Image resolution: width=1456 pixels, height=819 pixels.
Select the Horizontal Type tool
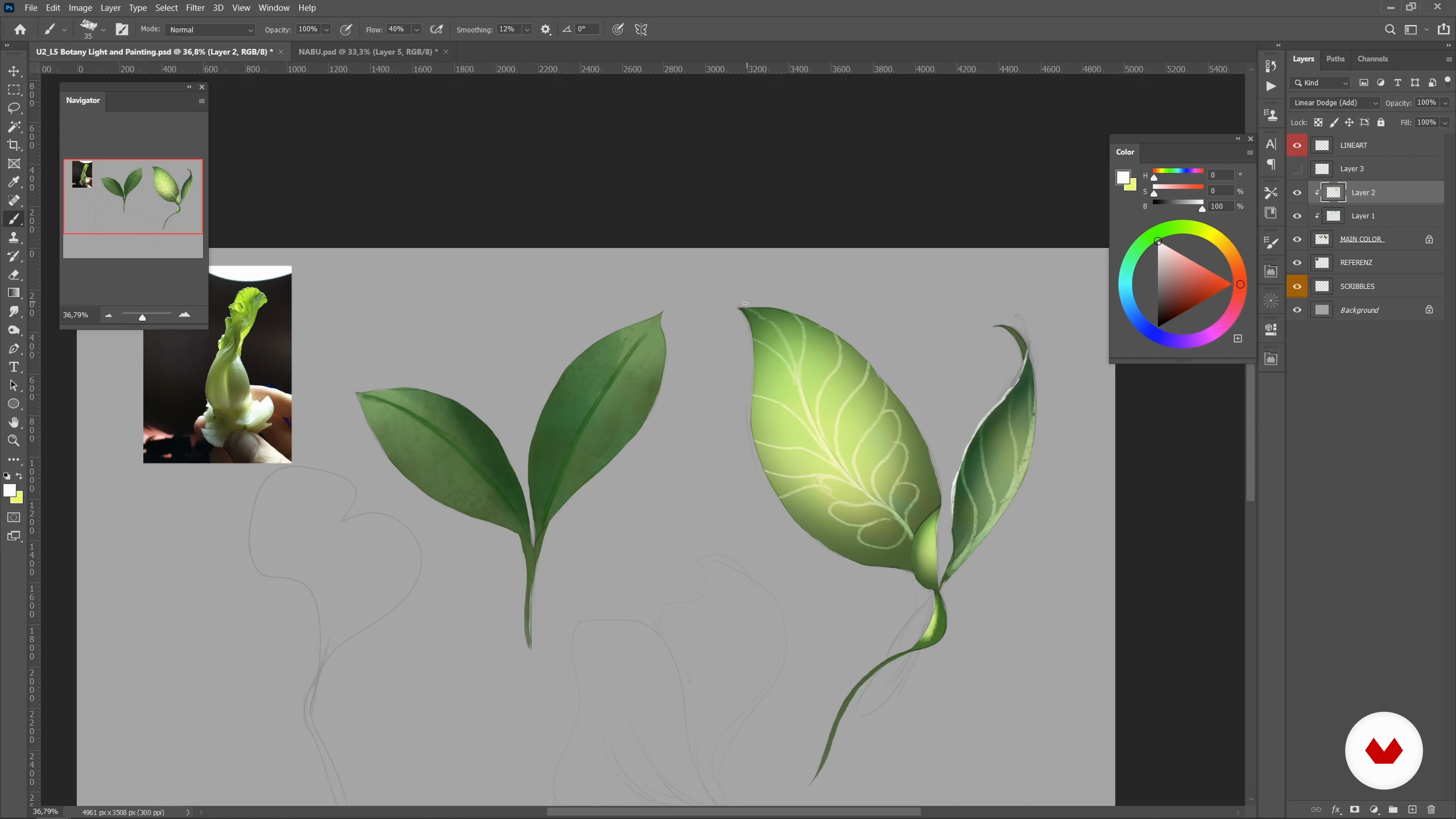click(14, 367)
